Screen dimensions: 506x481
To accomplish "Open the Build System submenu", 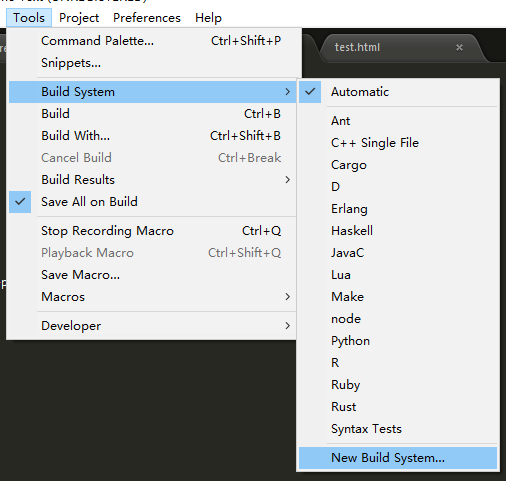I will tap(152, 92).
